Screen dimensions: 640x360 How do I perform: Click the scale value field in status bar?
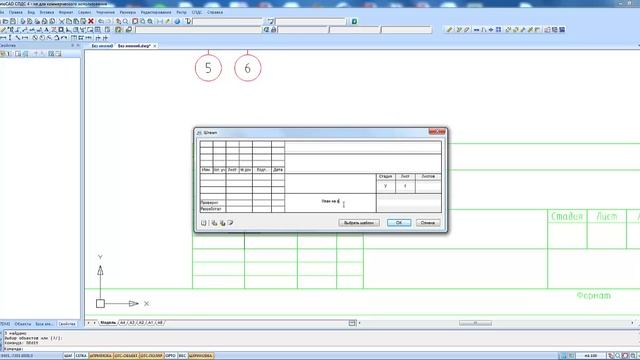coord(590,356)
